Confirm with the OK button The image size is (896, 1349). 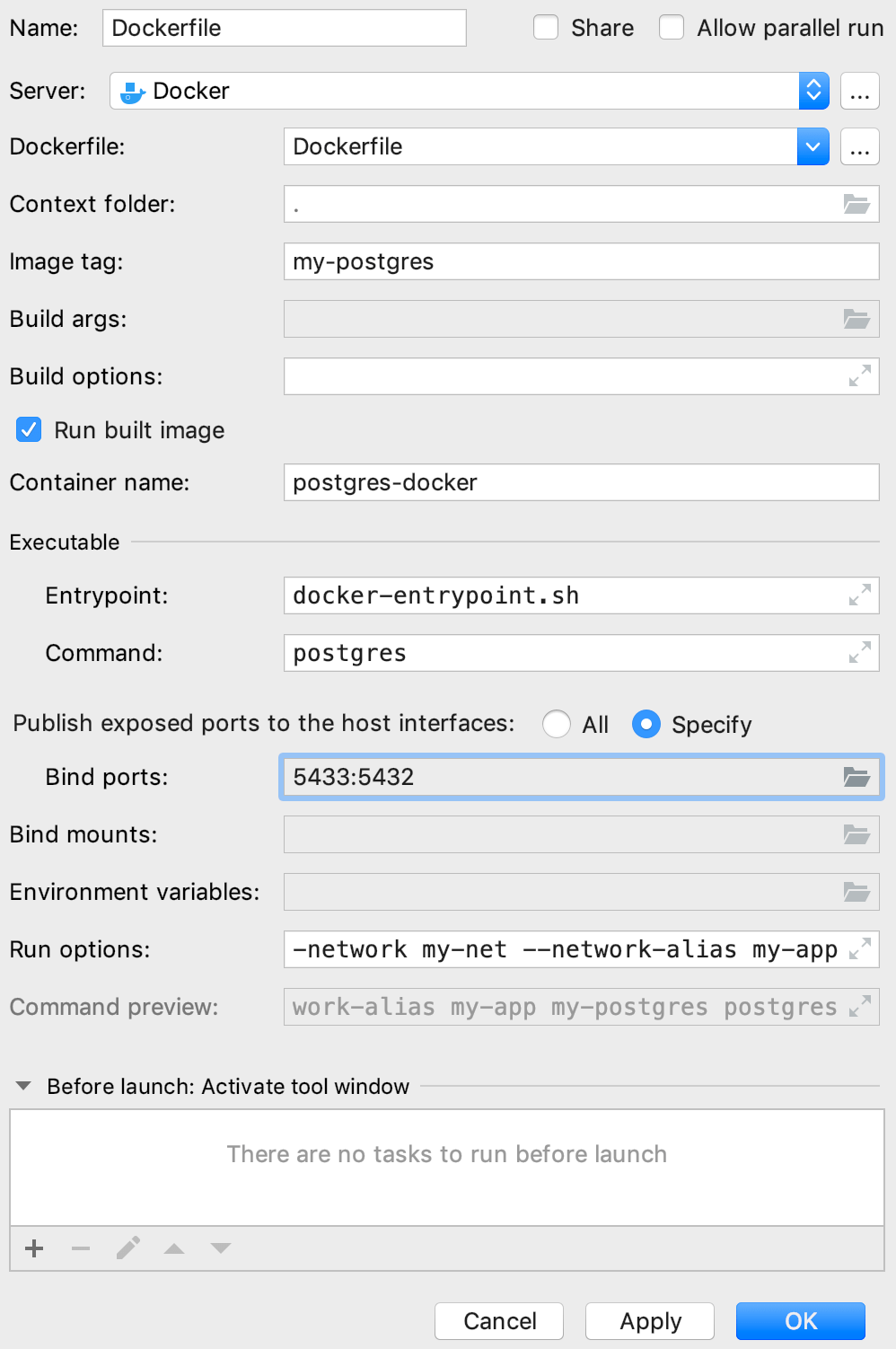click(801, 1321)
